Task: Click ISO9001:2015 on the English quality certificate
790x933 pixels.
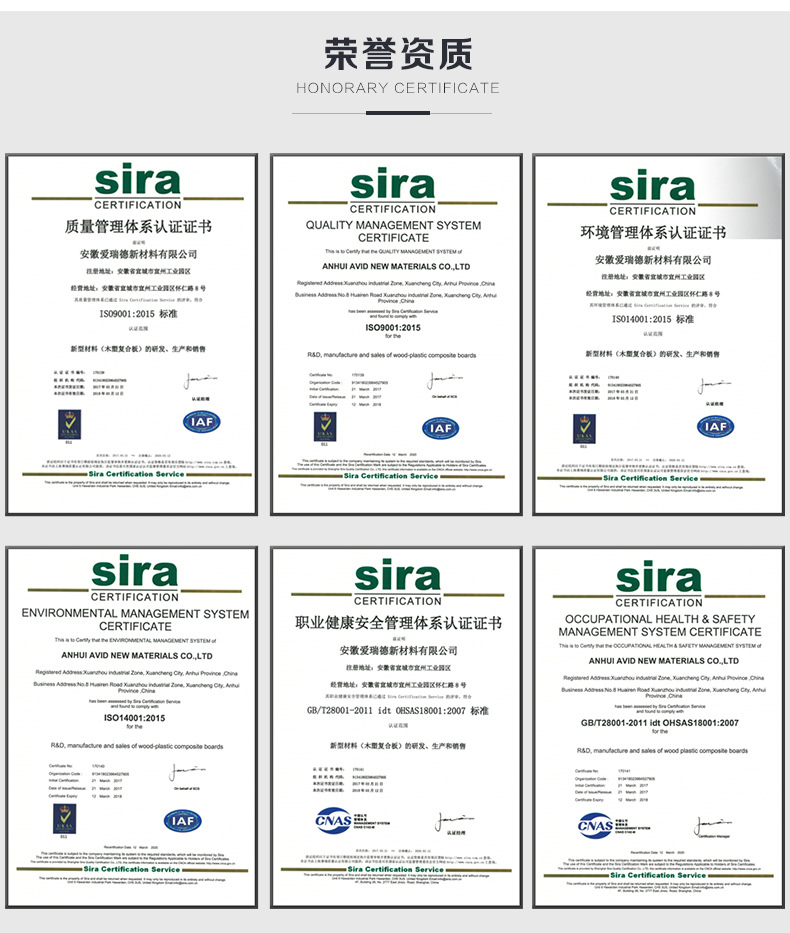Action: tap(393, 328)
